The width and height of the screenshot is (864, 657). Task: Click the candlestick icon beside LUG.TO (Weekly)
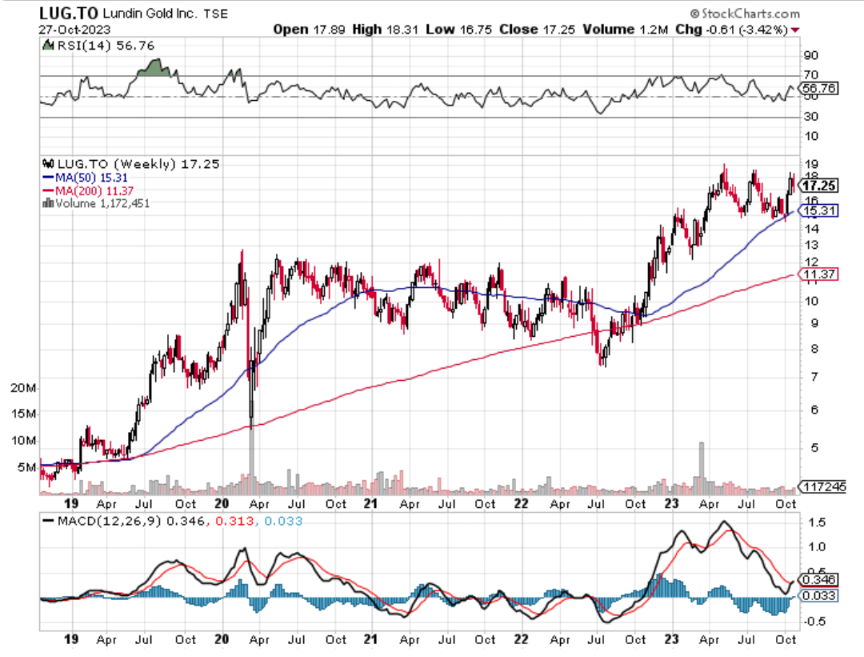(x=48, y=164)
